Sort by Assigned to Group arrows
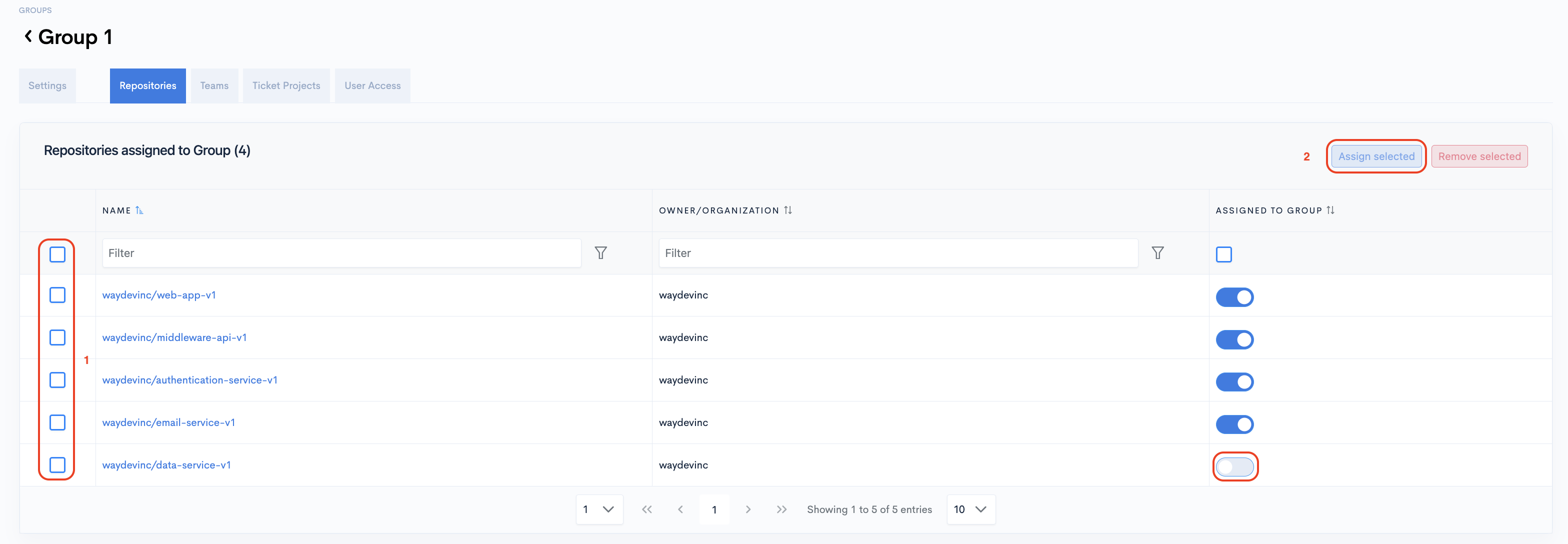This screenshot has width=1568, height=544. (1330, 210)
